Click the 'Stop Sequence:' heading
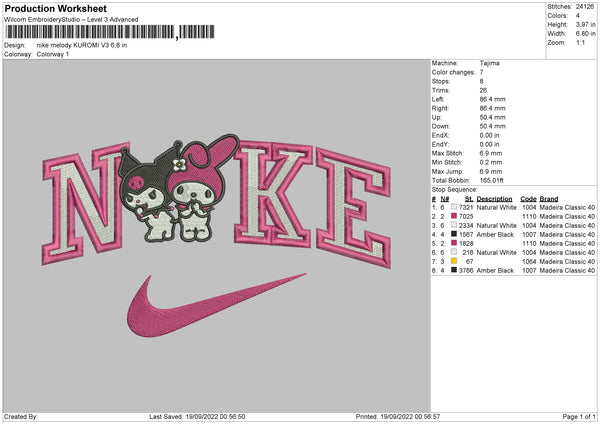Viewport: 600px width, 424px height. tap(455, 190)
